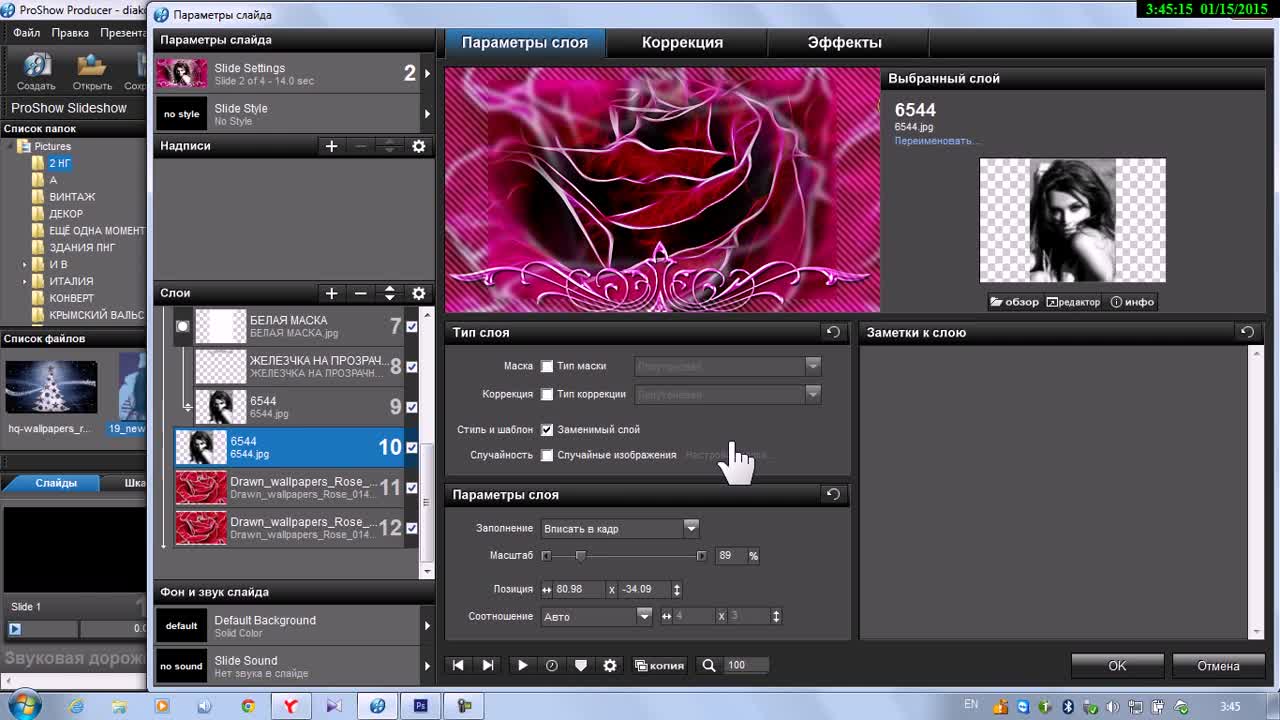This screenshot has width=1280, height=720.
Task: Toggle visibility of layer 8 ЖЕЛЕЗЧКА
Action: tap(411, 367)
